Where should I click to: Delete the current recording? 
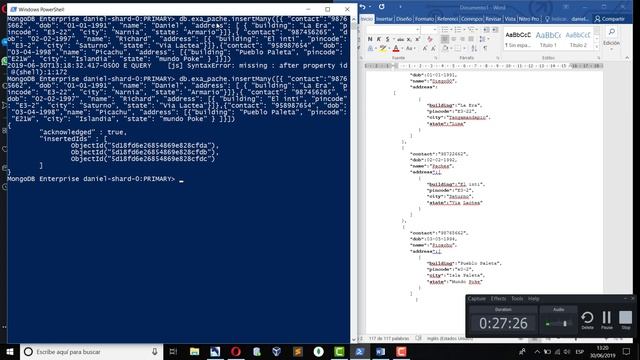(x=587, y=320)
